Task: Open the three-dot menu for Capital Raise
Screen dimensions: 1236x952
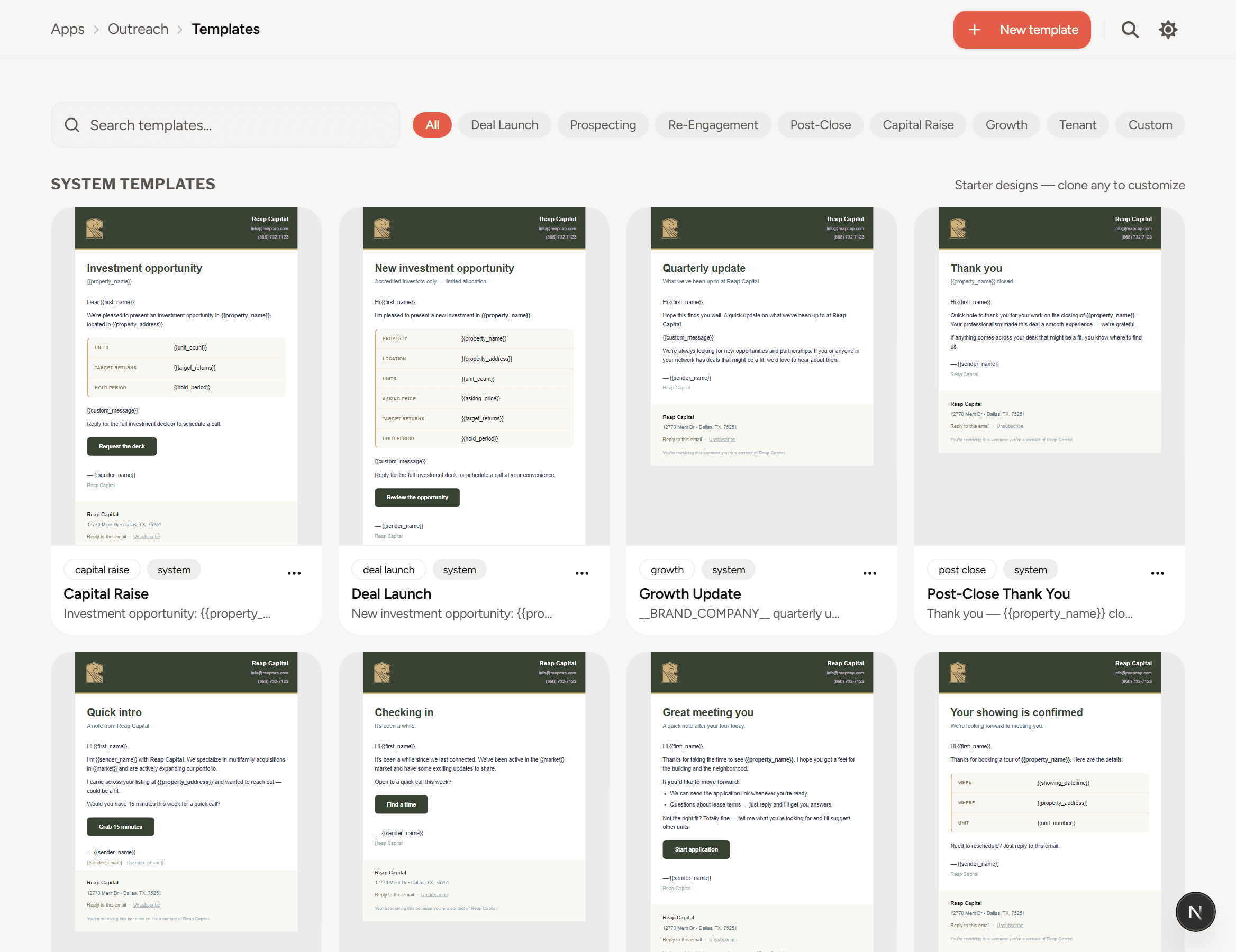Action: 294,573
